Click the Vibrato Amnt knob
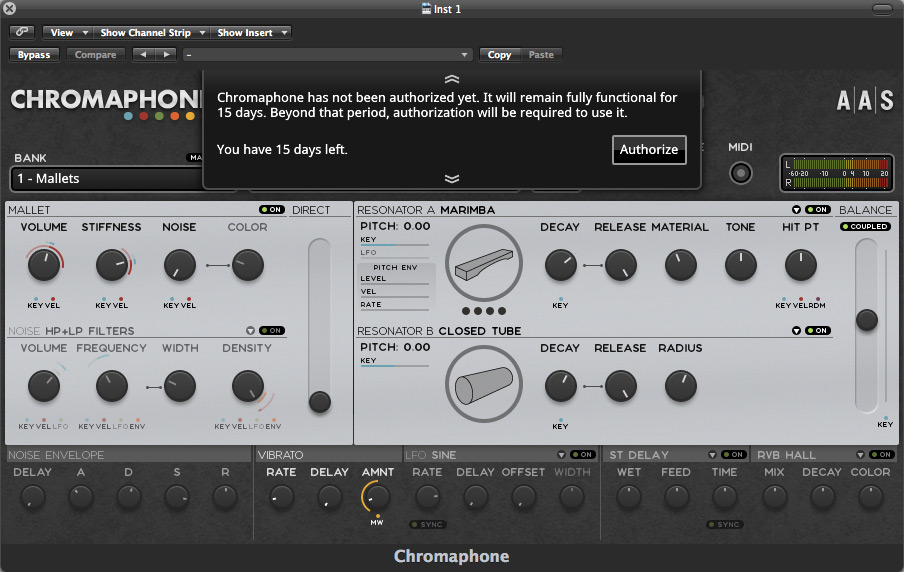The height and width of the screenshot is (572, 904). pyautogui.click(x=378, y=498)
